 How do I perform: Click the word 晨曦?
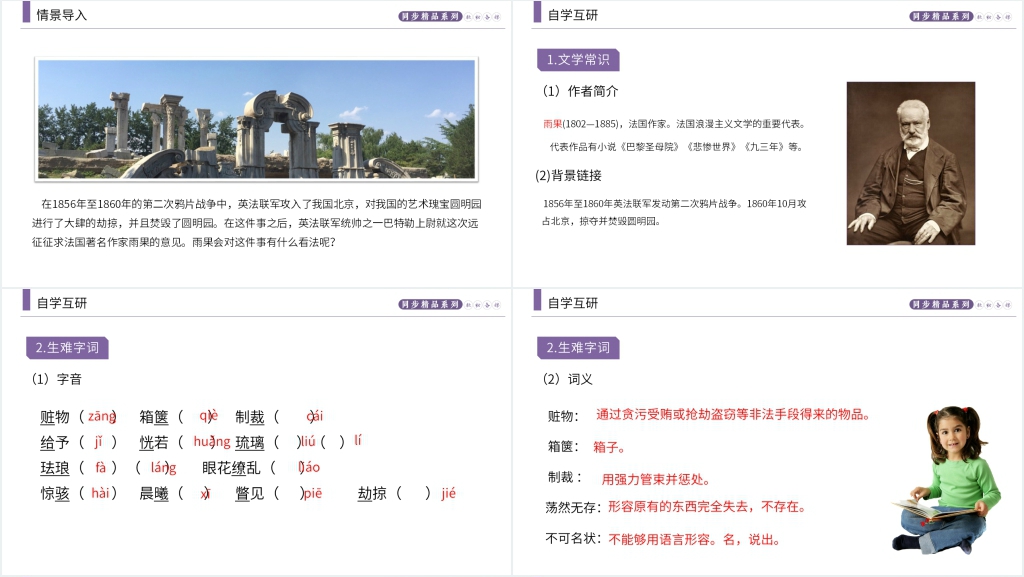[x=154, y=493]
